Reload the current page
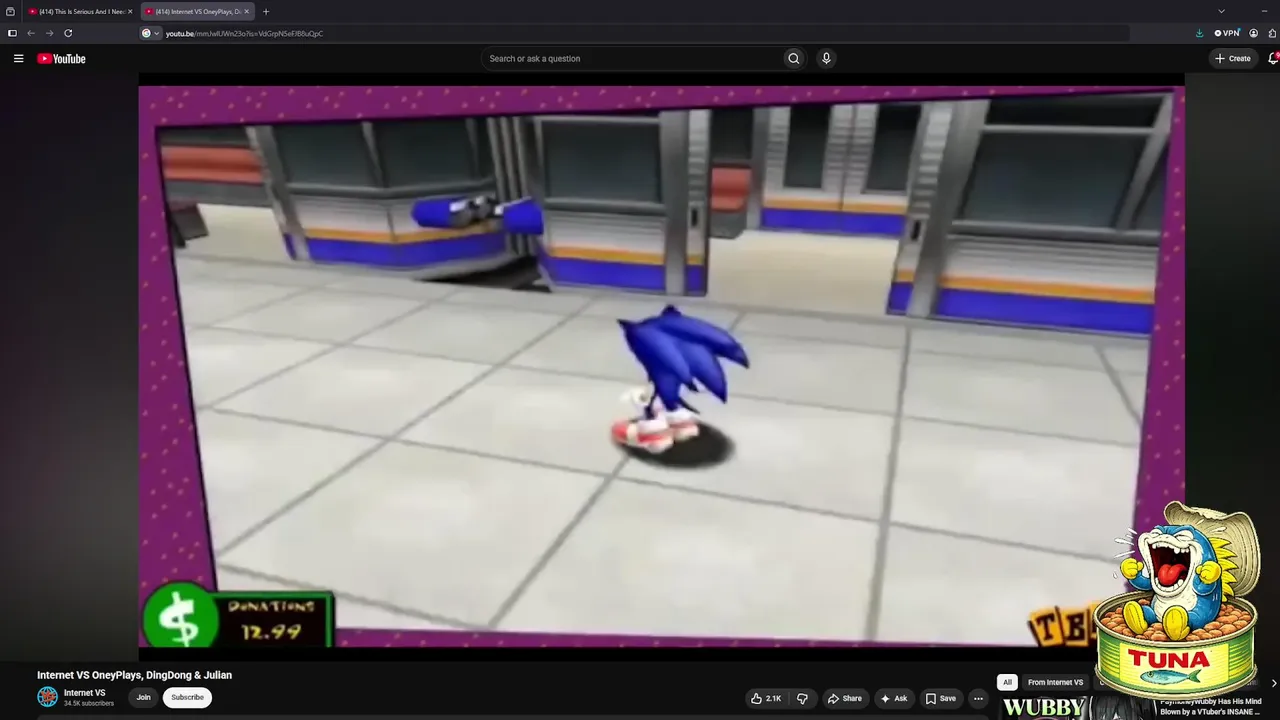Image resolution: width=1280 pixels, height=720 pixels. 68,33
